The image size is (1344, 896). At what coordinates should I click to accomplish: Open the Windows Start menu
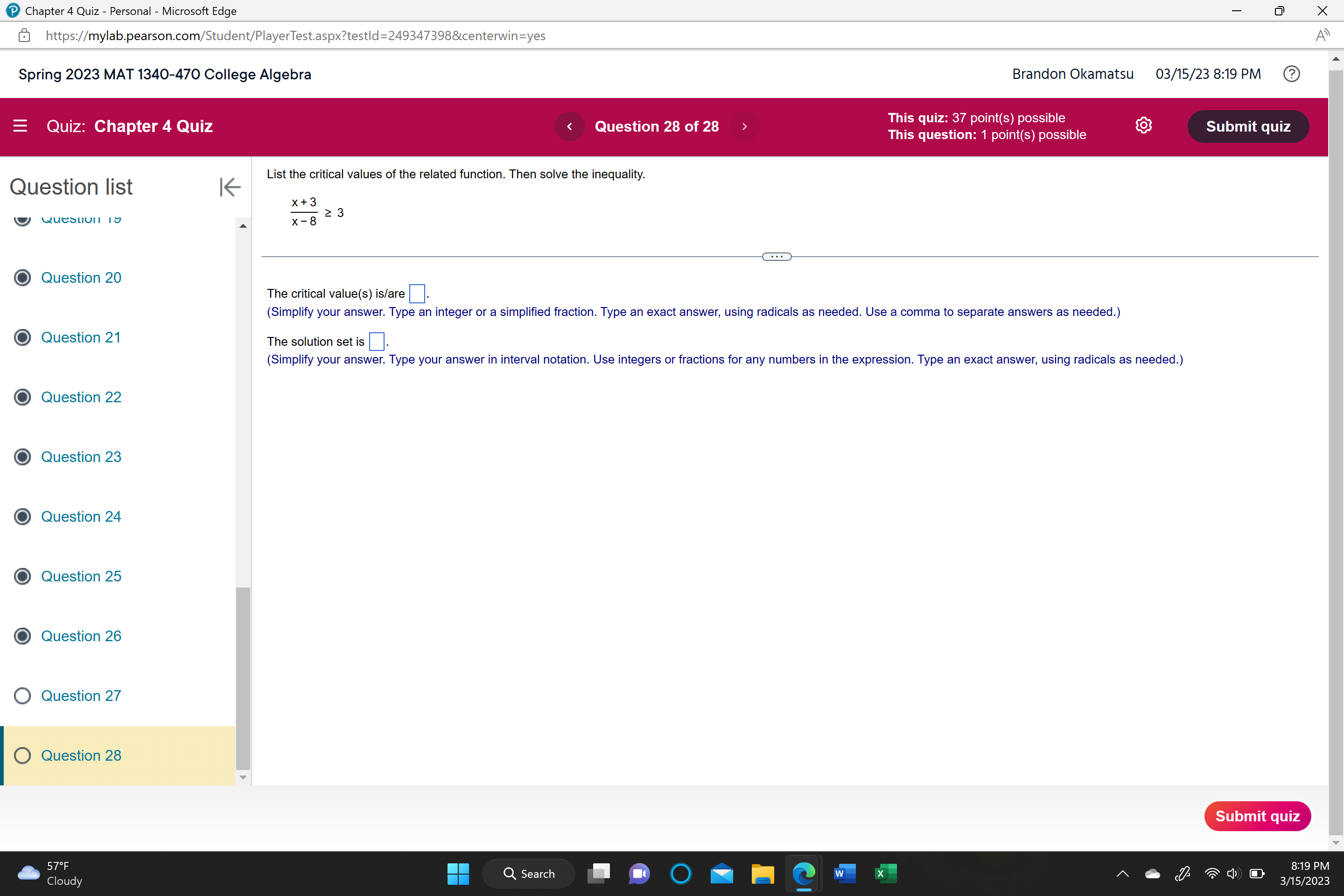point(458,874)
